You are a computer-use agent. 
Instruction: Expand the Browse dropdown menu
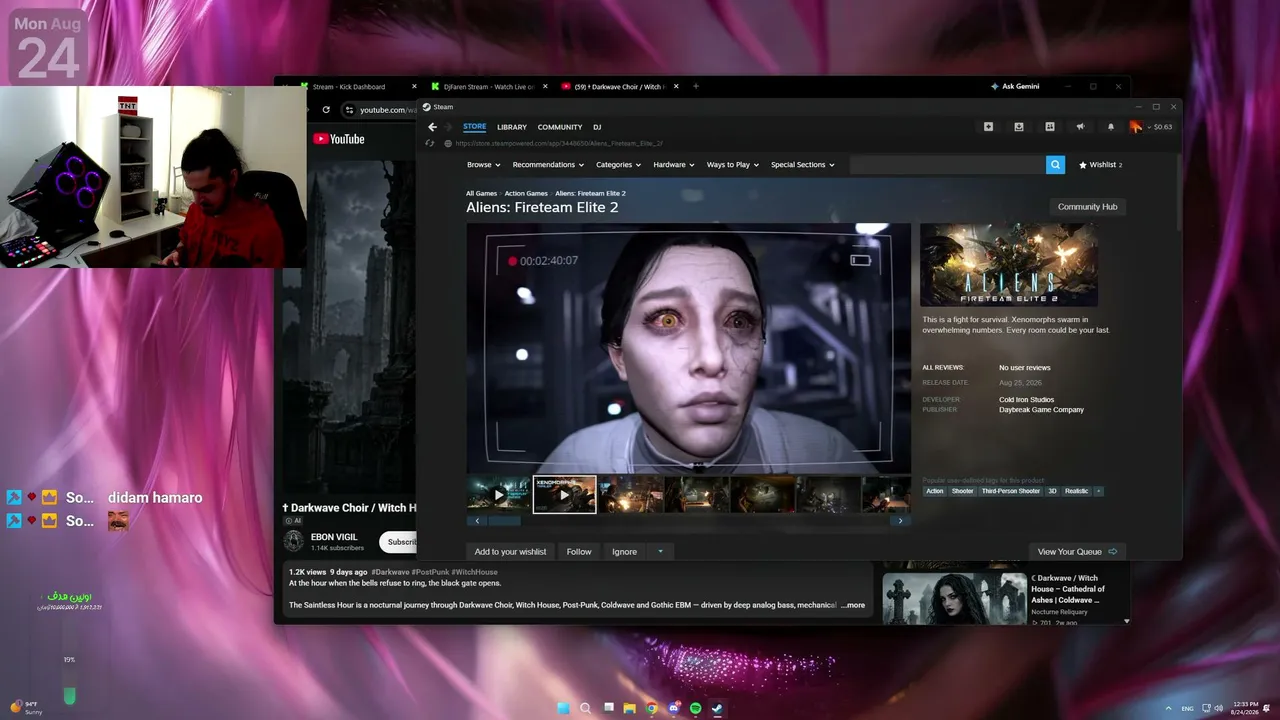pyautogui.click(x=484, y=165)
